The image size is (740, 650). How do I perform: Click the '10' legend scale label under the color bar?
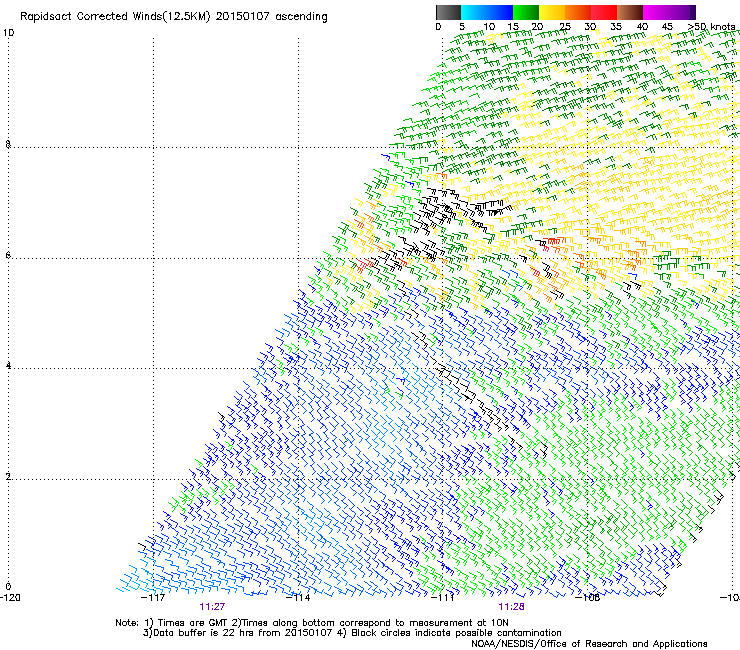tap(489, 27)
